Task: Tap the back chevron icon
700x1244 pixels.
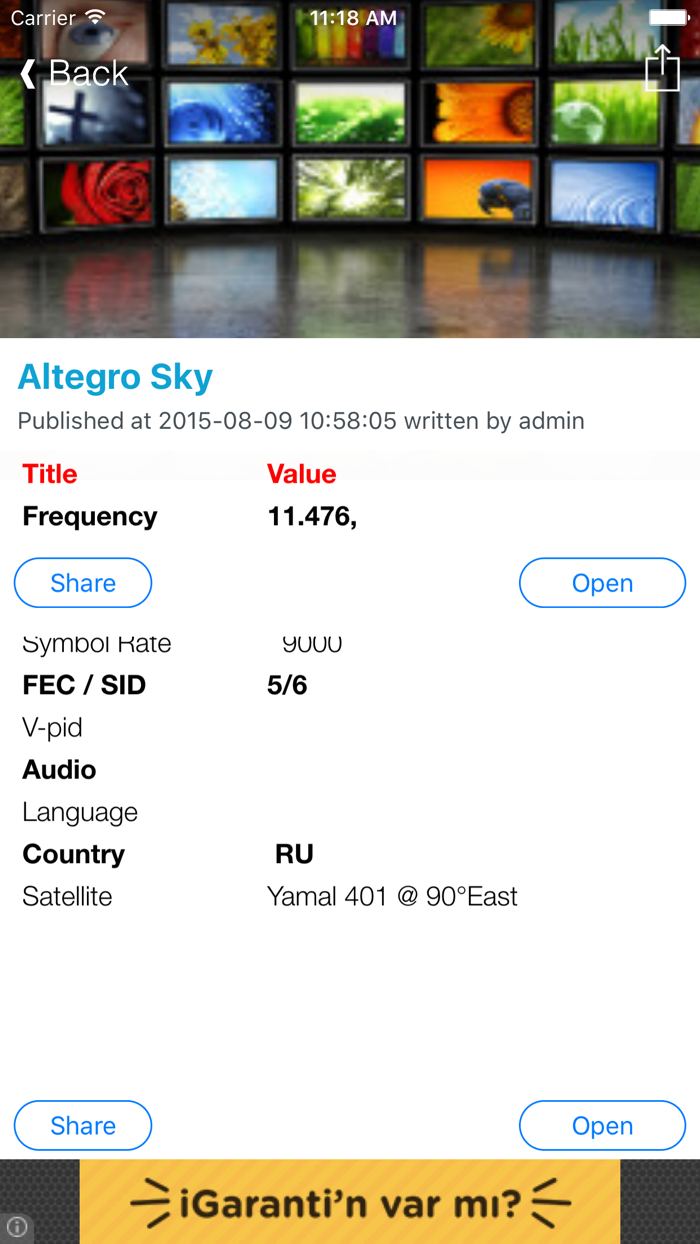Action: tap(26, 72)
